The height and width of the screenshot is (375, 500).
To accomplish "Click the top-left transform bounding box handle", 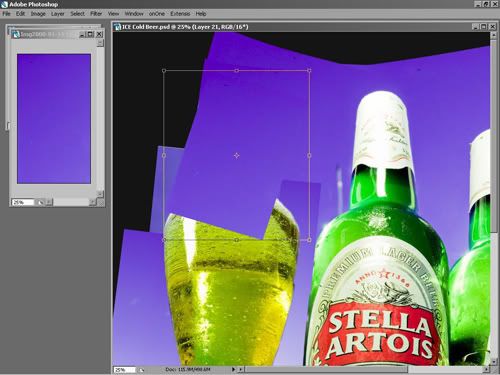I will click(164, 71).
